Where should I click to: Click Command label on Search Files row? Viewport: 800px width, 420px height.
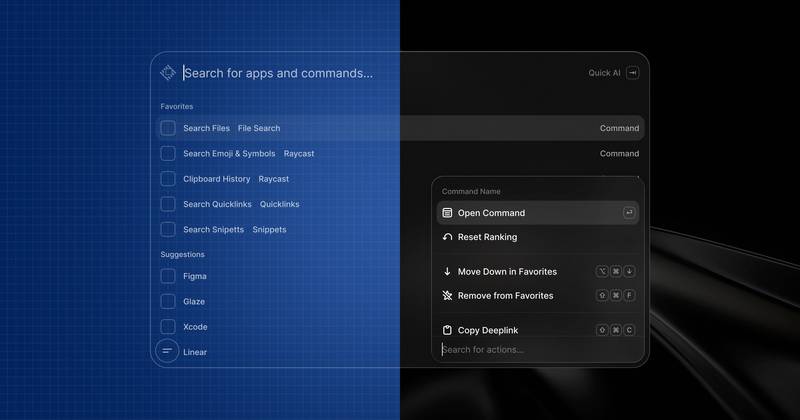619,128
